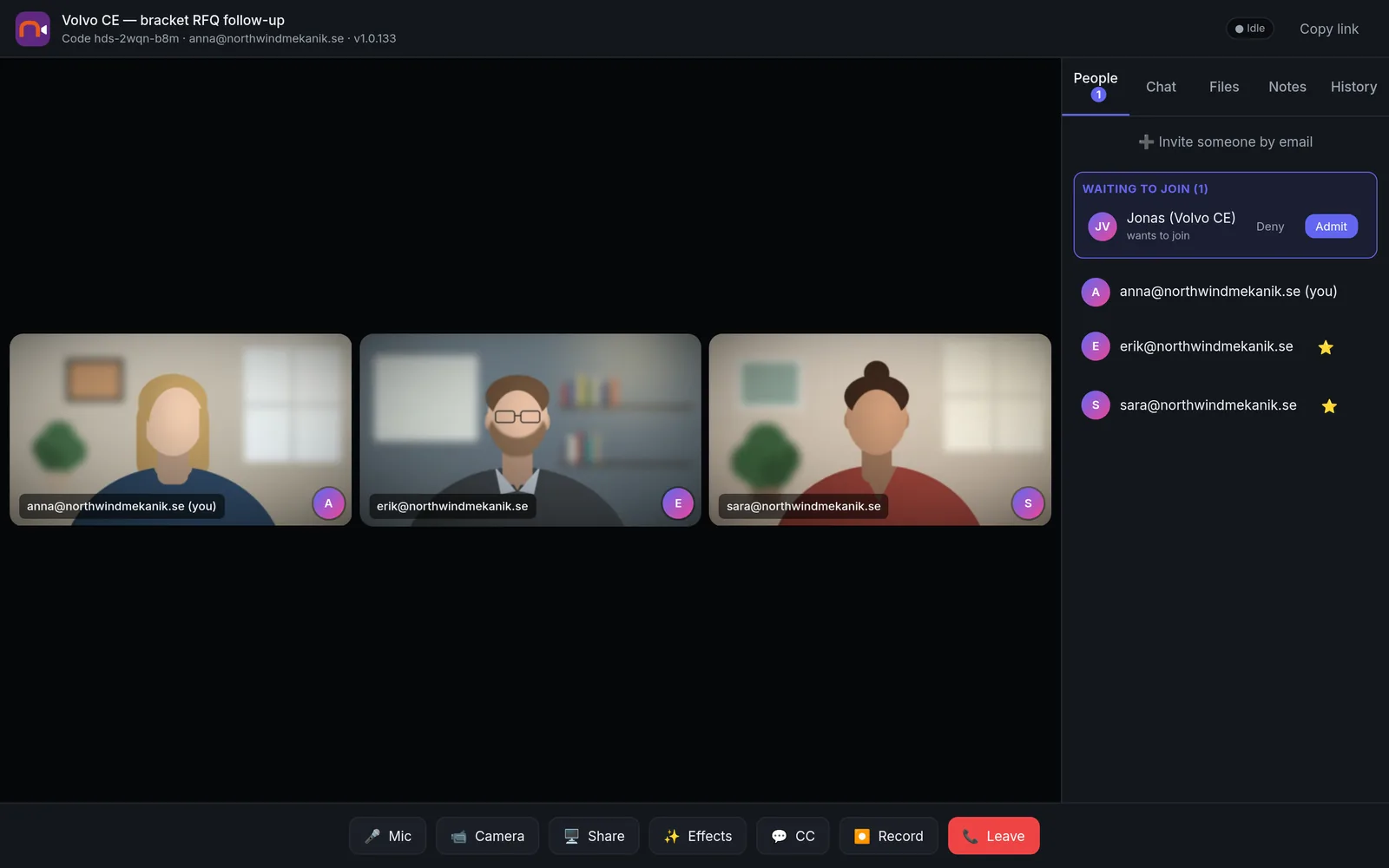The width and height of the screenshot is (1389, 868).
Task: Click sara@northwindmekanik.se in people list
Action: click(x=1208, y=405)
